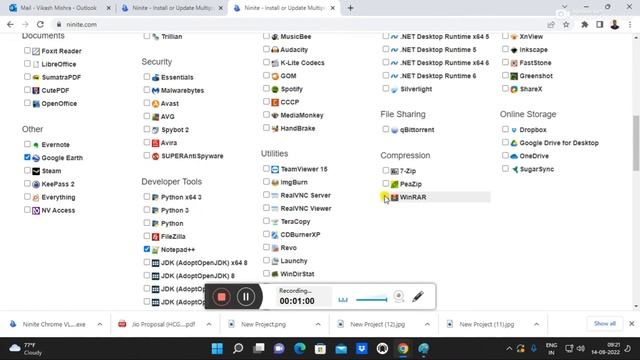Click the TeamViewer 15 icon

click(275, 169)
